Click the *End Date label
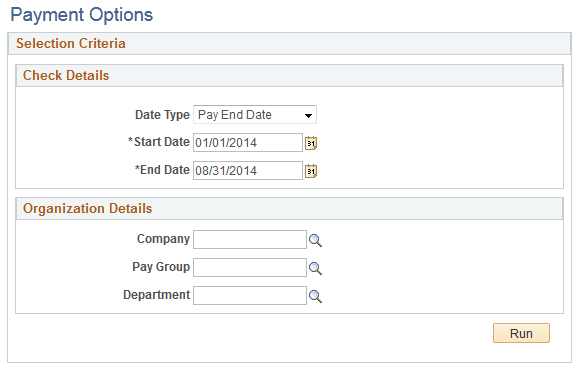This screenshot has height=368, width=578. [162, 170]
